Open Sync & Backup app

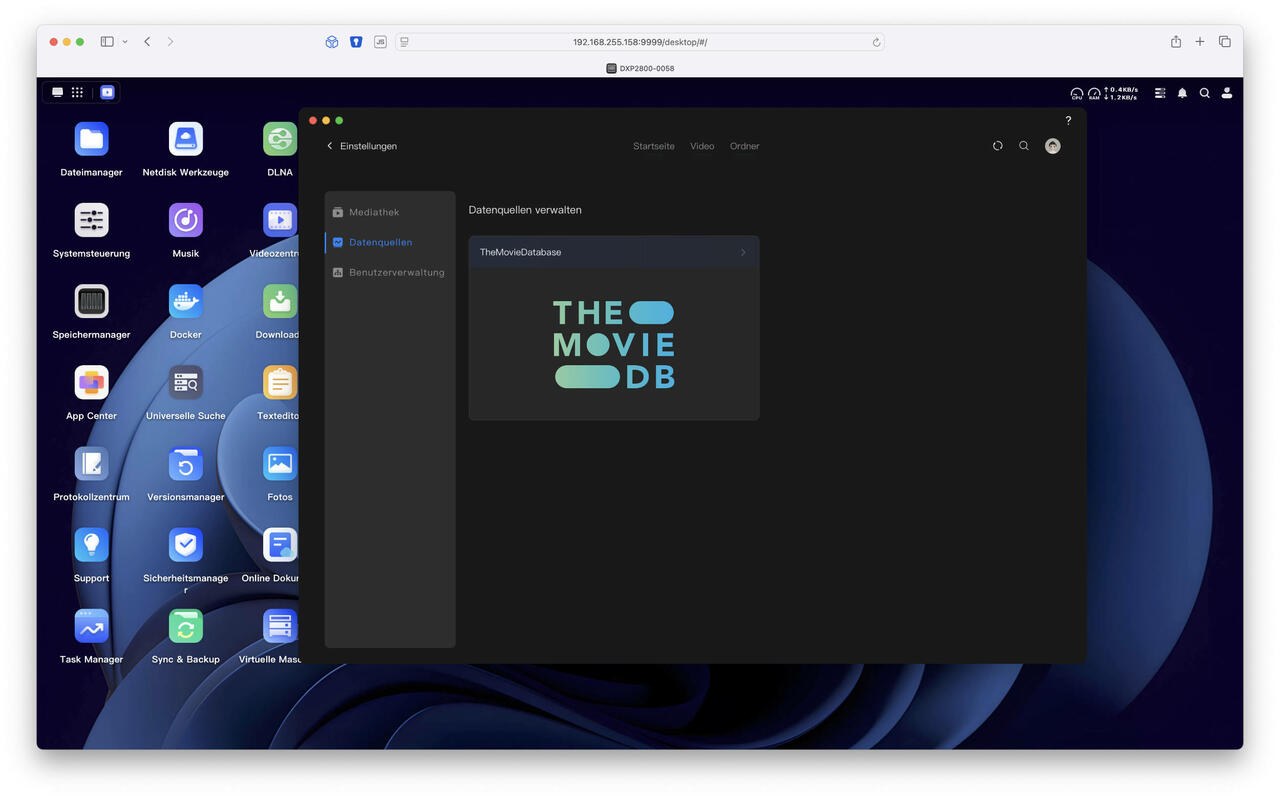tap(185, 627)
